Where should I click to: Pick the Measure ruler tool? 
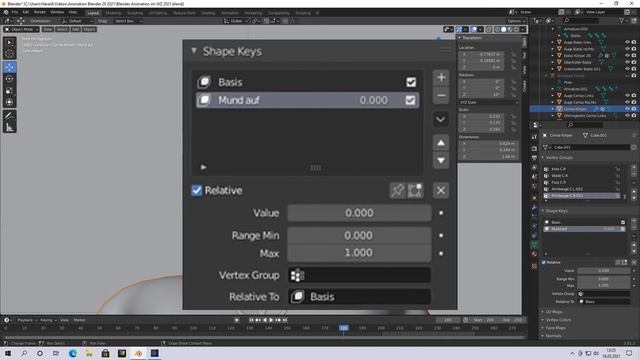pyautogui.click(x=10, y=127)
